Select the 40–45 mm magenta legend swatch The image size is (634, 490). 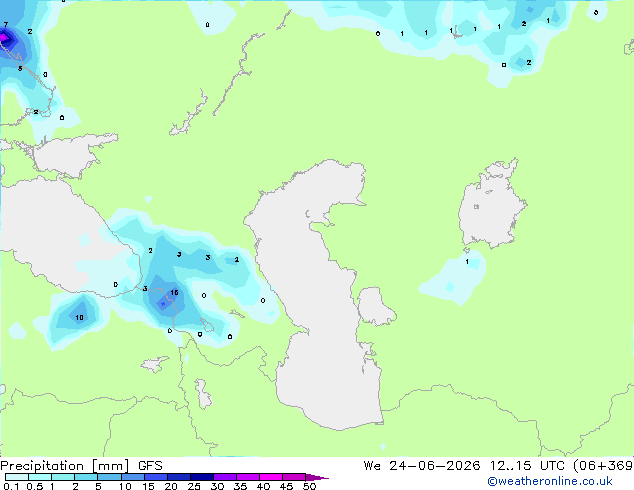tap(271, 477)
